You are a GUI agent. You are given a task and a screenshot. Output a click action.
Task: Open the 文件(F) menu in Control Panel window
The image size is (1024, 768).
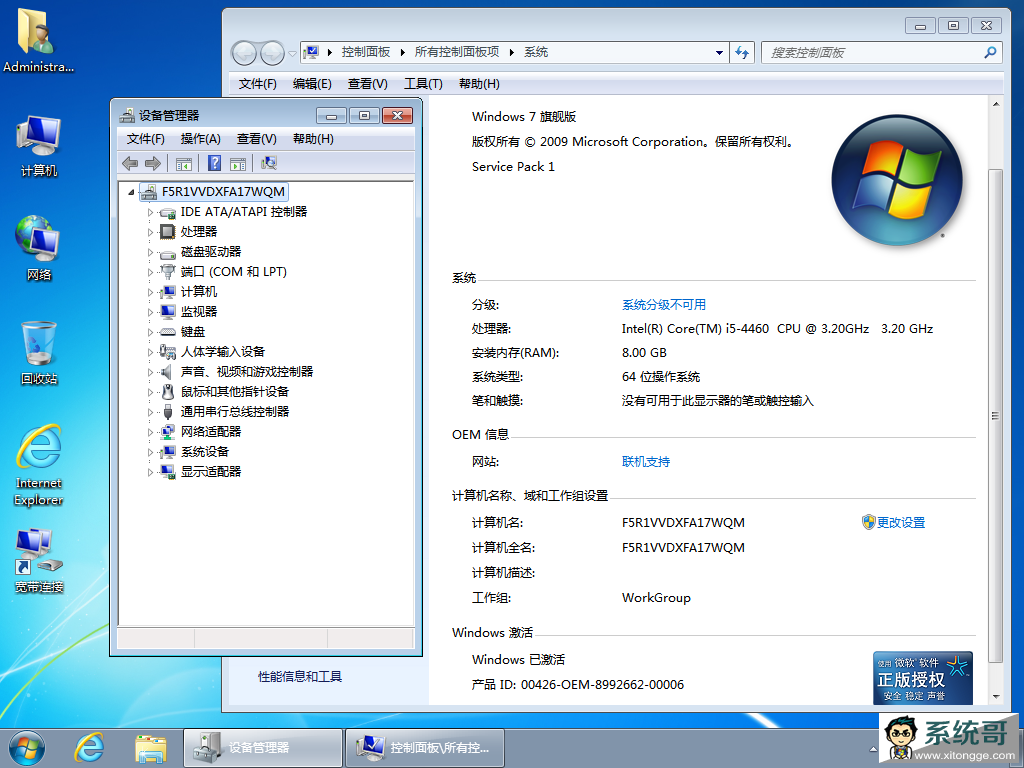pos(257,84)
